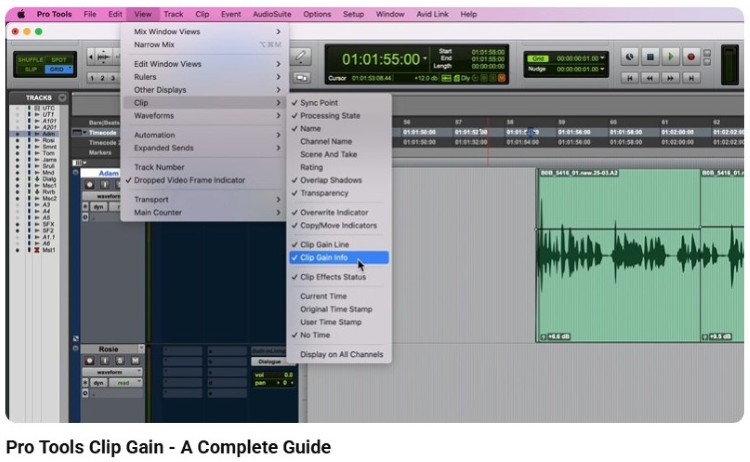The image size is (750, 462).
Task: Click the freeze button beside Rosie's dyn
Action: pyautogui.click(x=85, y=383)
